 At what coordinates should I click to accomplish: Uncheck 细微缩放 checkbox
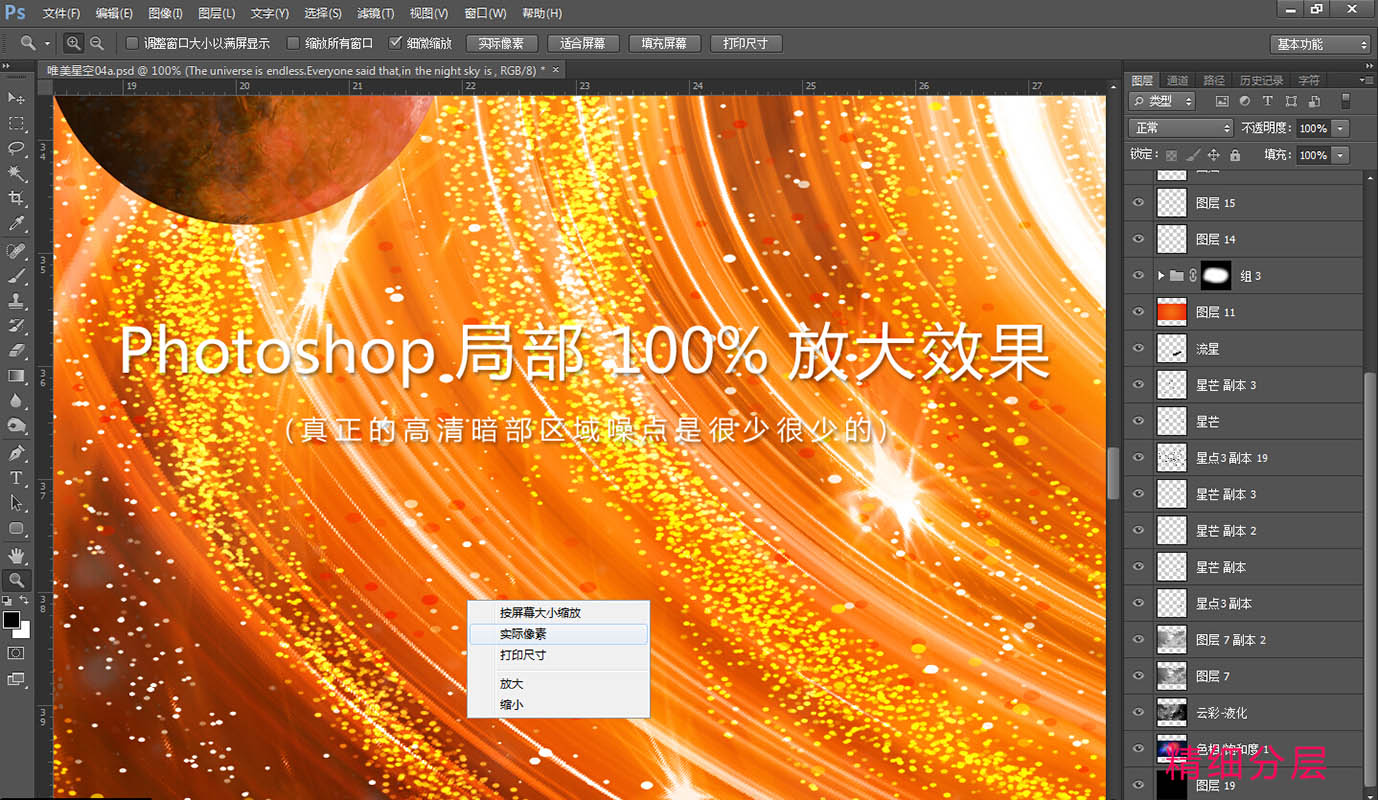(395, 43)
